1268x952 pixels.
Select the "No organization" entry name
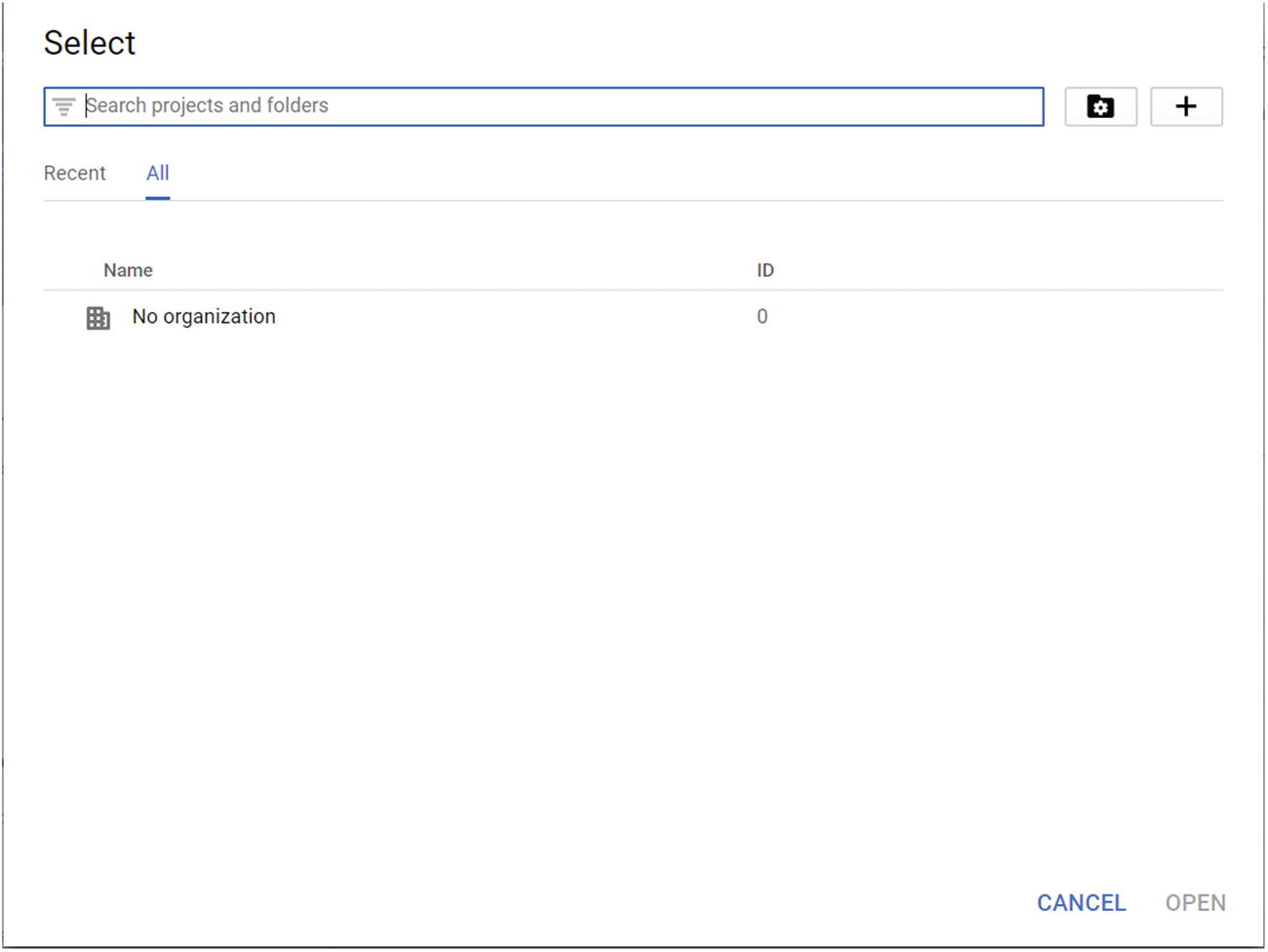click(204, 317)
